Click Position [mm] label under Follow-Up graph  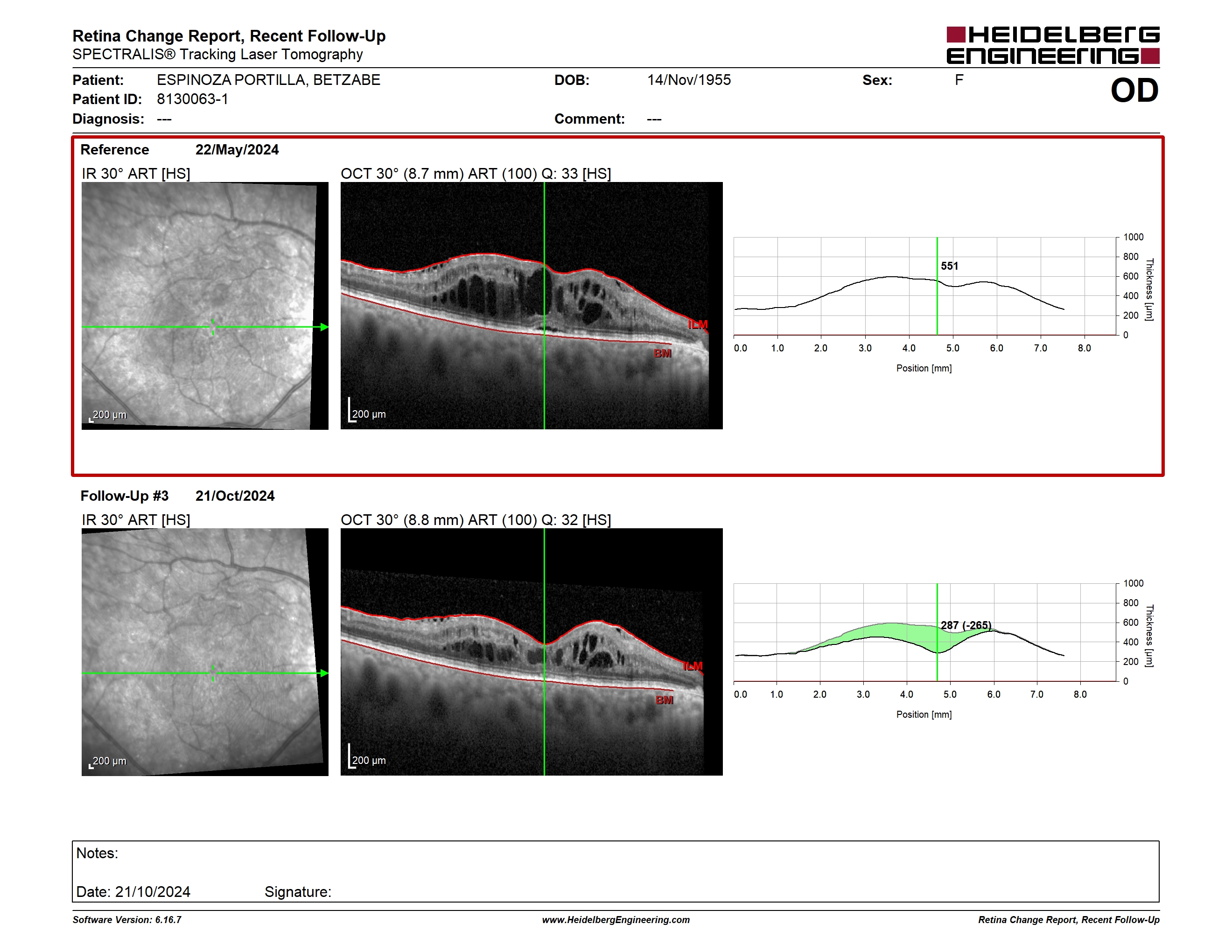(x=924, y=714)
